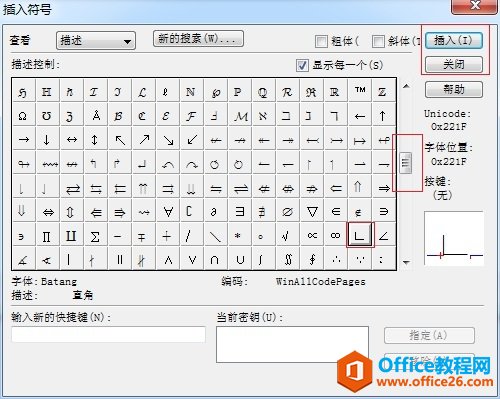Select the Omega Ω symbol

(x=23, y=116)
